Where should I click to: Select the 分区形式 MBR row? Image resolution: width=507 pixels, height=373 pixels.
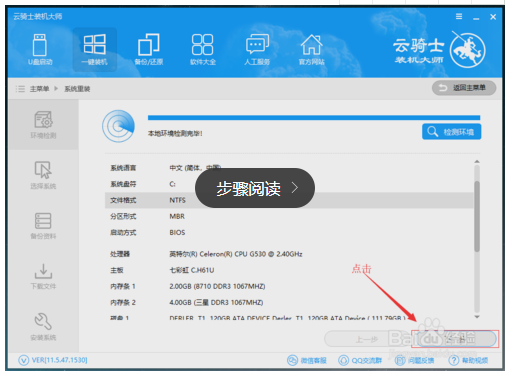click(289, 216)
